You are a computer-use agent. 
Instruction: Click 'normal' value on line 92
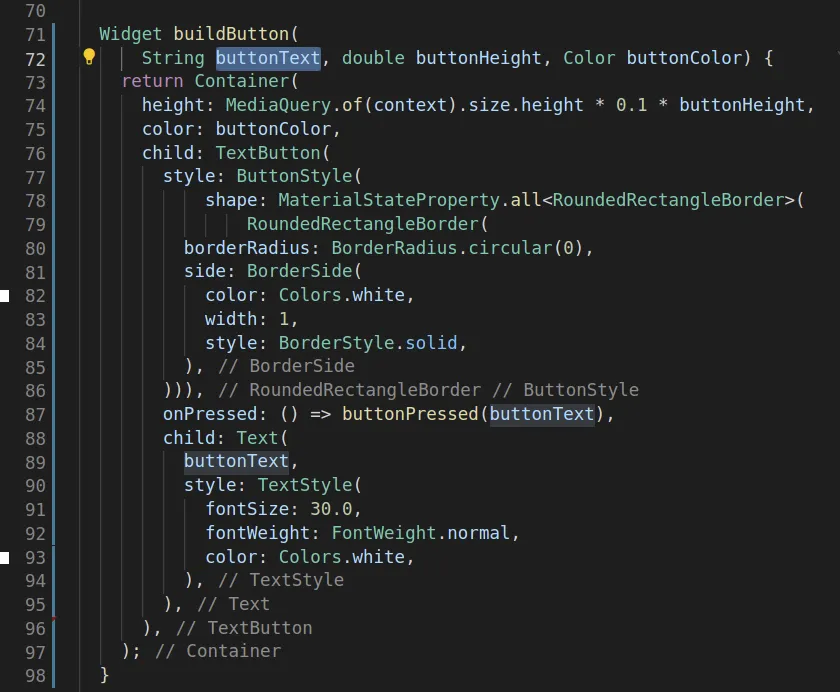click(478, 533)
